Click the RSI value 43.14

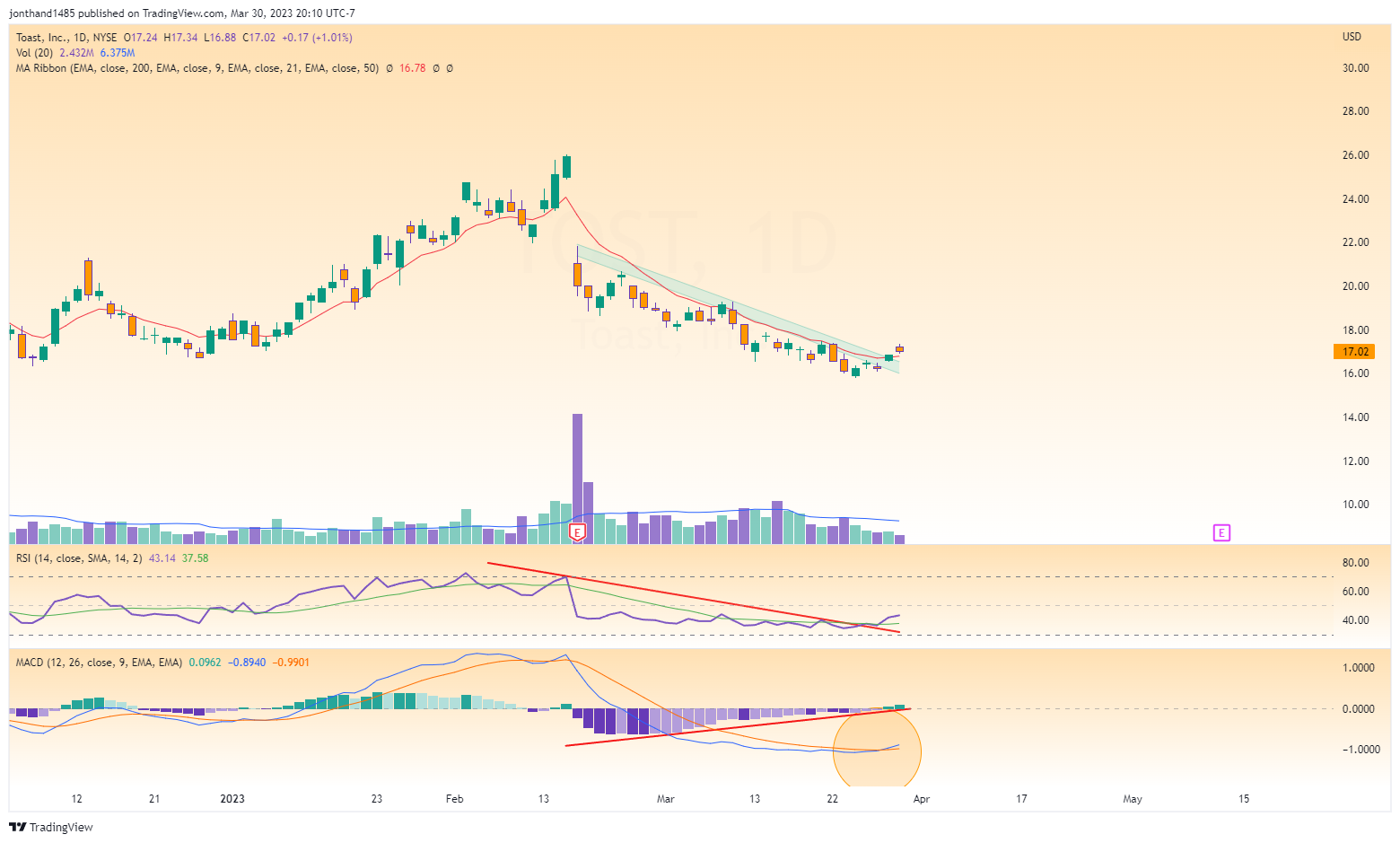162,558
